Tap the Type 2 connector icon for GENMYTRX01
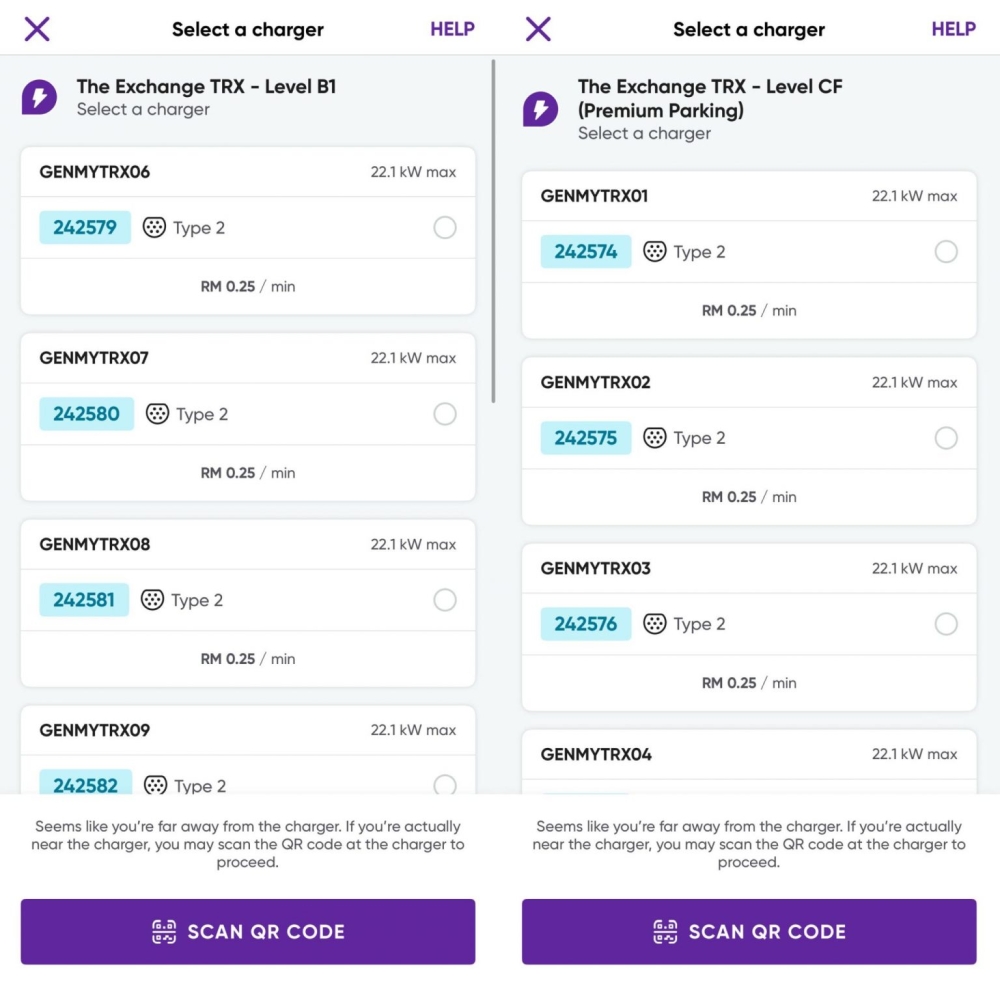Viewport: 1000px width, 983px height. [654, 252]
